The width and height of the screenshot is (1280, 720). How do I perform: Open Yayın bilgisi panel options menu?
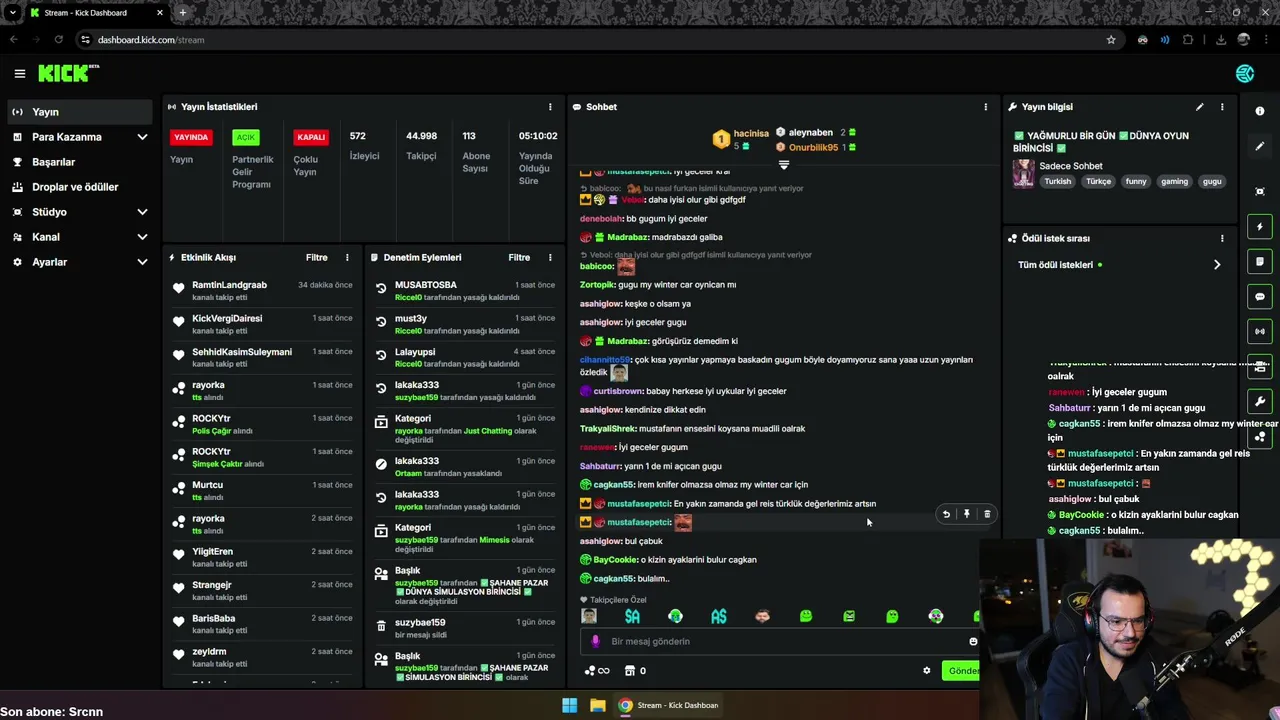coord(1222,107)
